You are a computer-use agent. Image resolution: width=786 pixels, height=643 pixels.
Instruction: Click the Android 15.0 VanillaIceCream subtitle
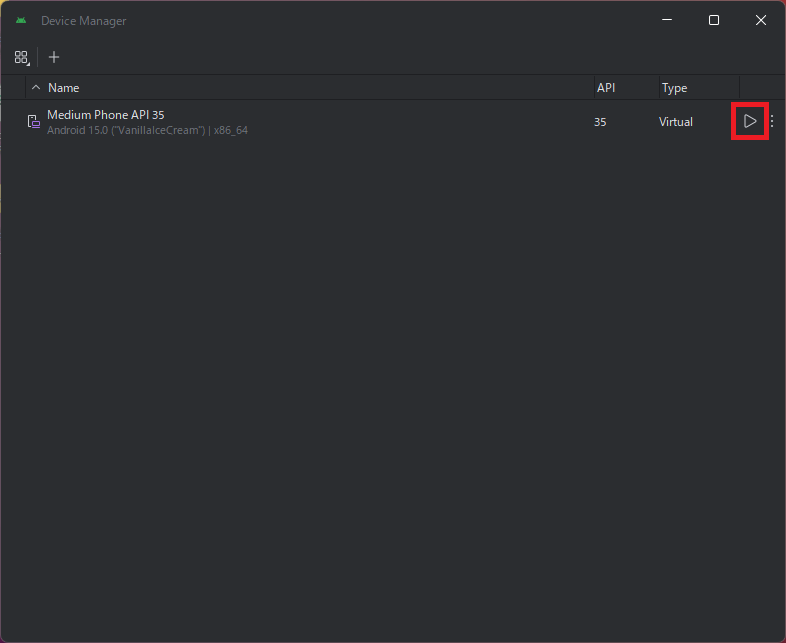click(x=147, y=130)
